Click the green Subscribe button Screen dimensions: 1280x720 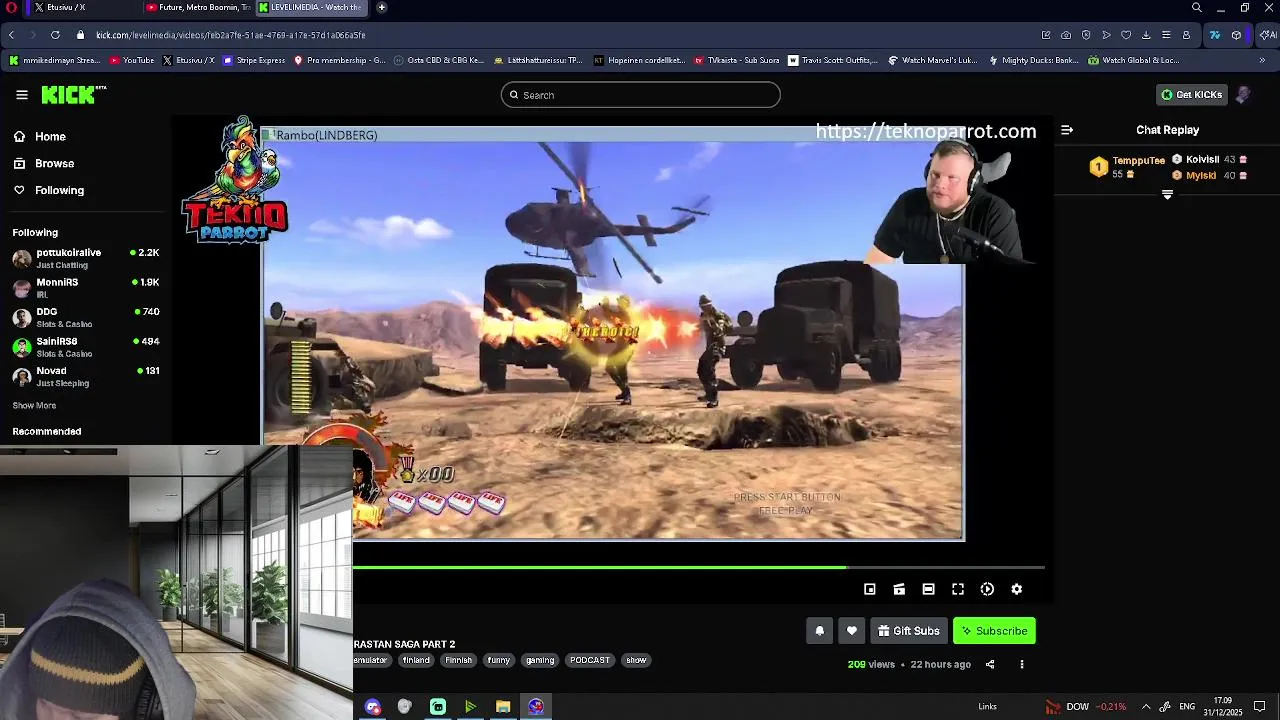coord(994,631)
